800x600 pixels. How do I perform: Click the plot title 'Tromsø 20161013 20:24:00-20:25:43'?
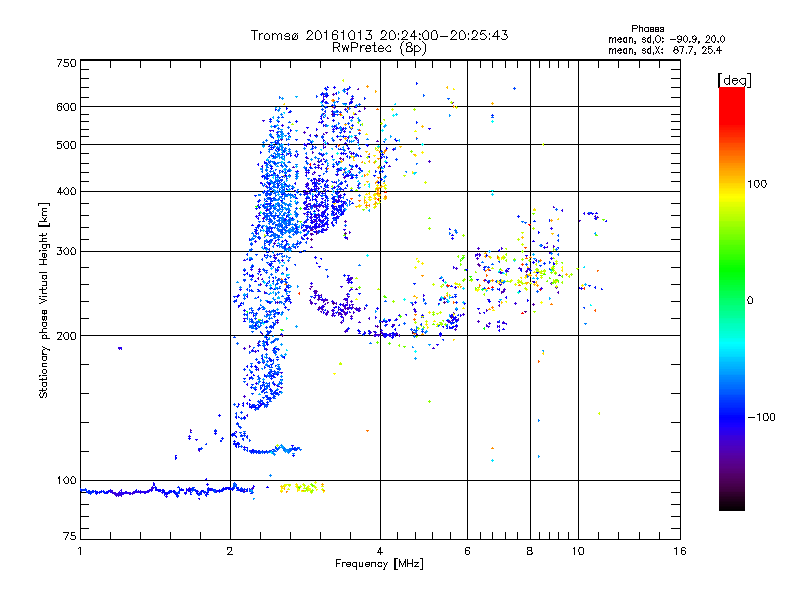tap(379, 35)
